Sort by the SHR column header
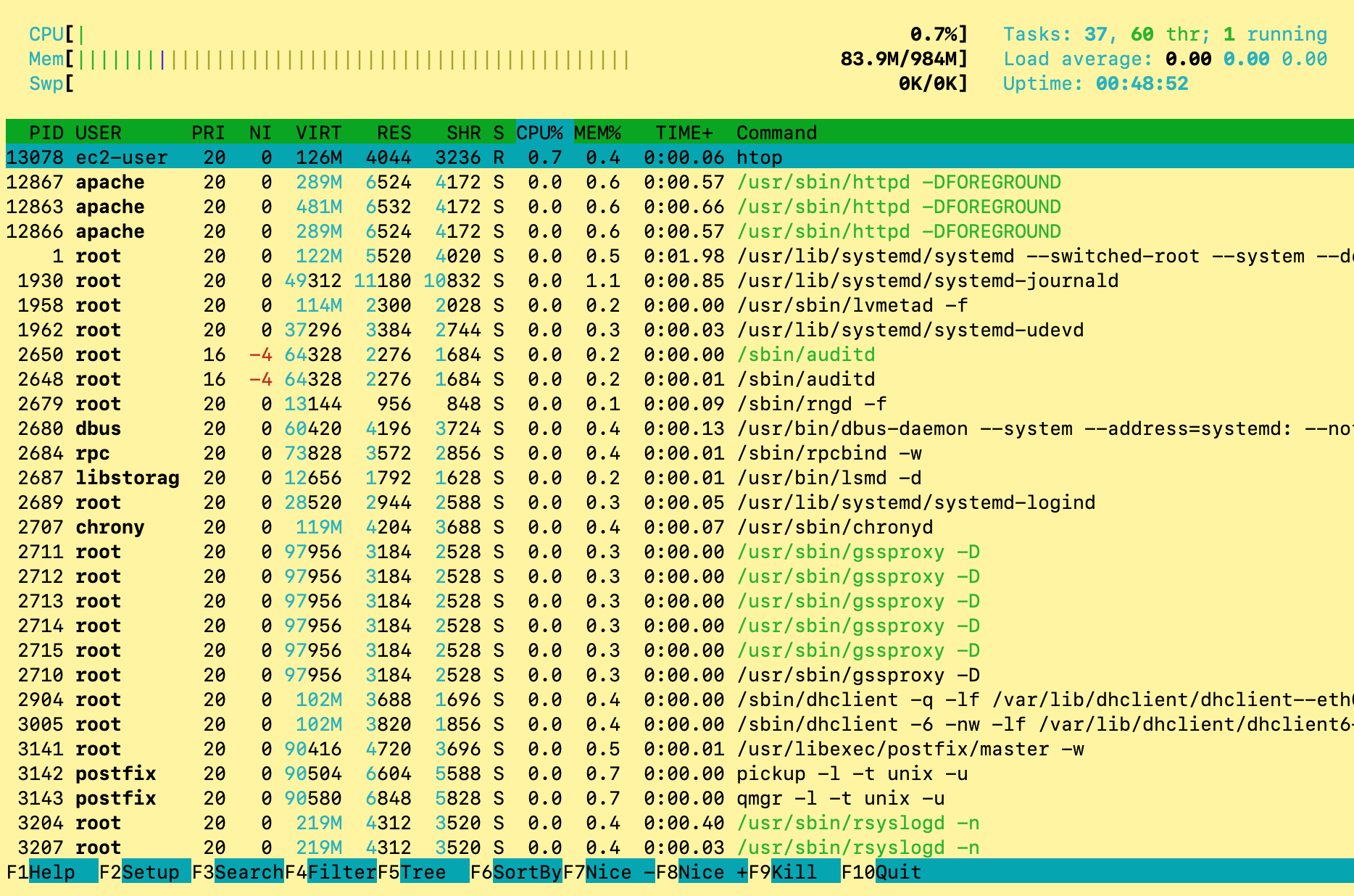 tap(463, 133)
